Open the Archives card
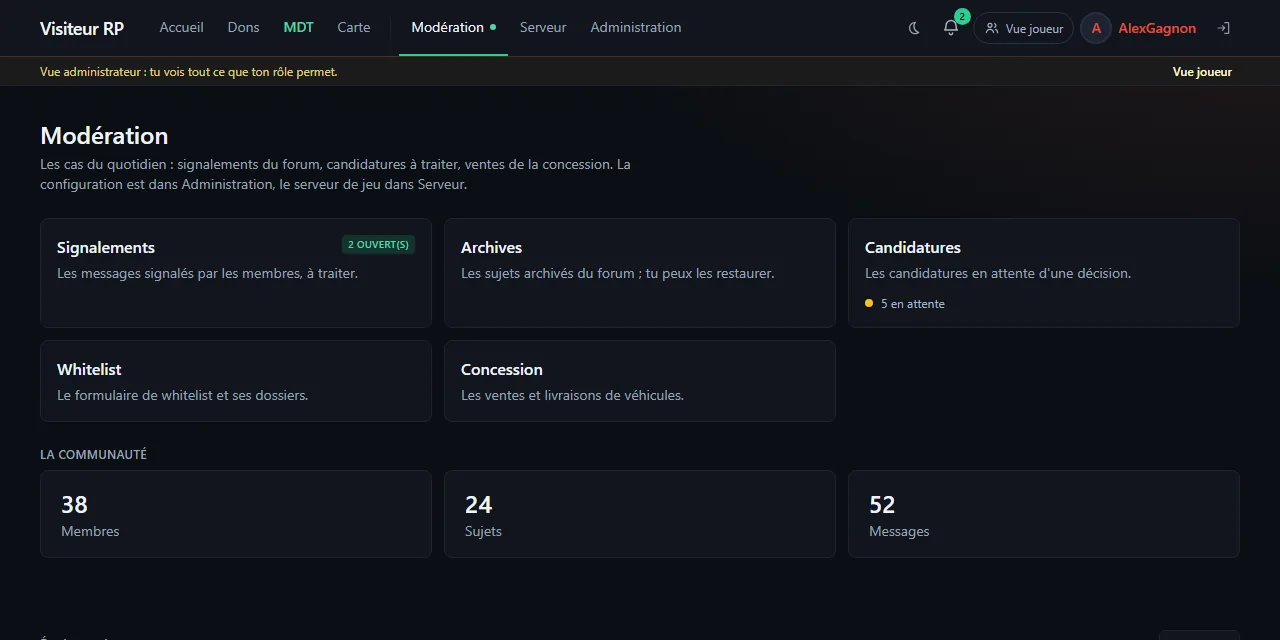1280x640 pixels. tap(640, 273)
